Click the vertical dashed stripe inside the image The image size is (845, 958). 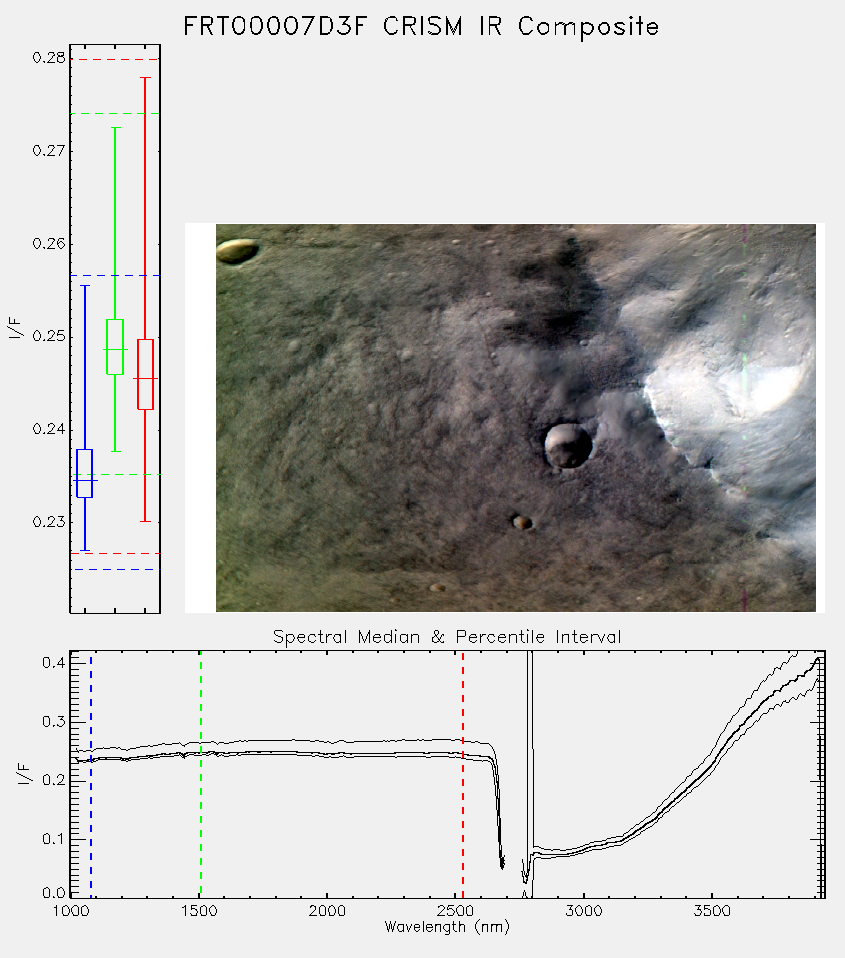tap(744, 417)
